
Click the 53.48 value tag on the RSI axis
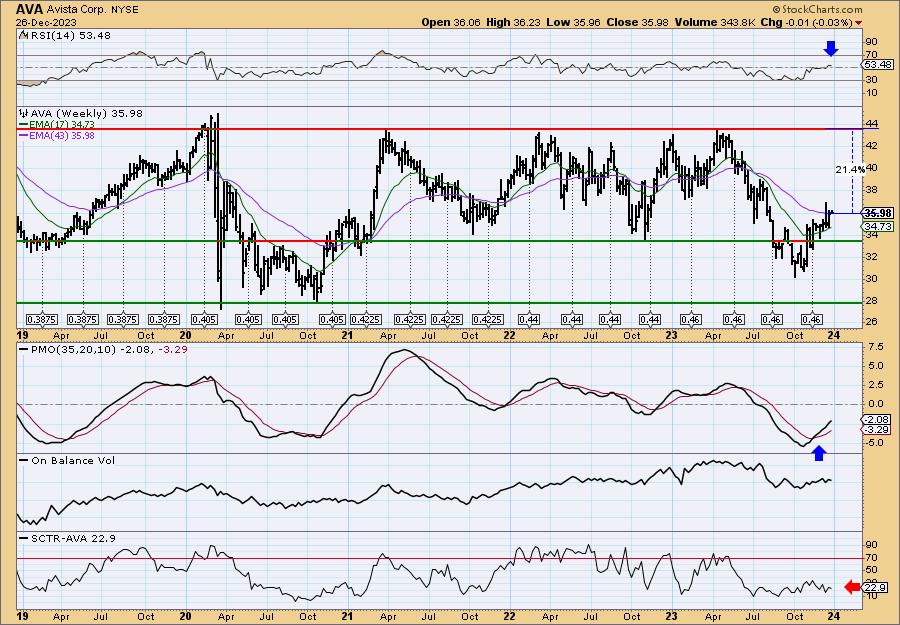[x=878, y=65]
